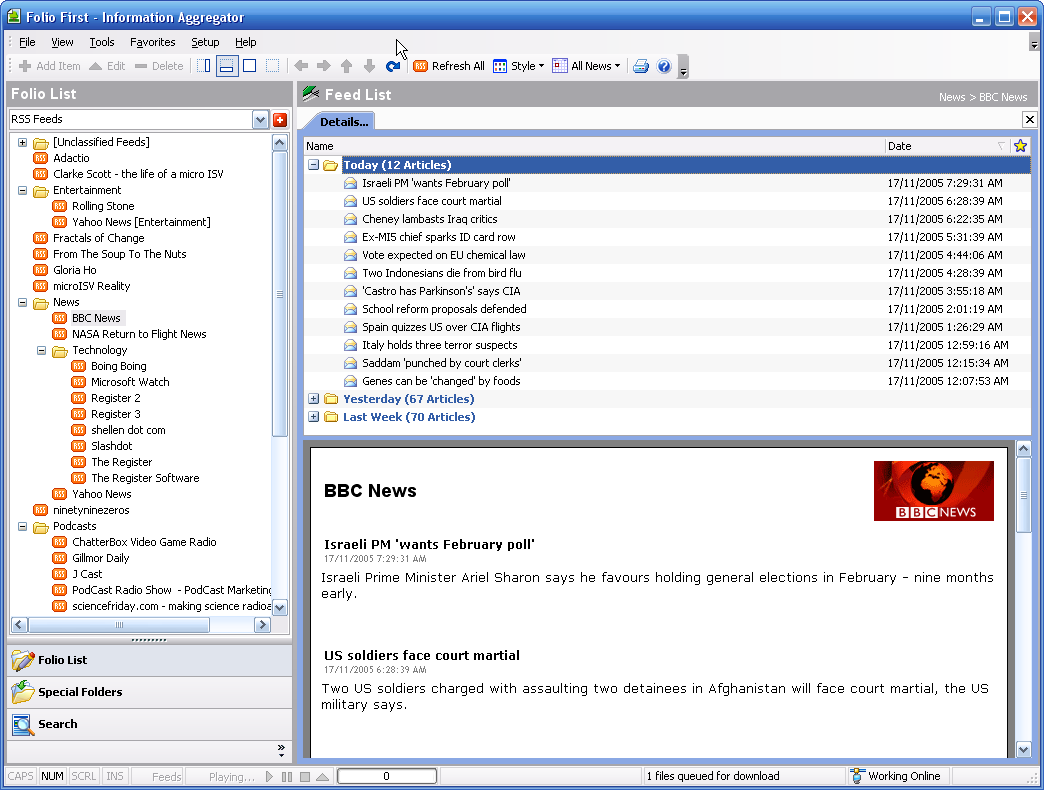Click the eject button in the status bar
The width and height of the screenshot is (1044, 790).
click(322, 776)
